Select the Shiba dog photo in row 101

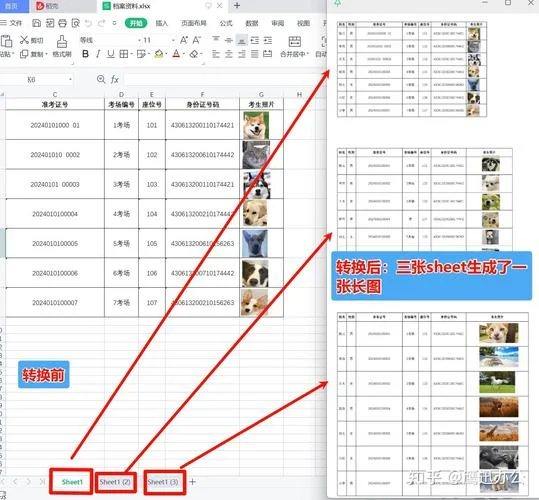tap(256, 125)
